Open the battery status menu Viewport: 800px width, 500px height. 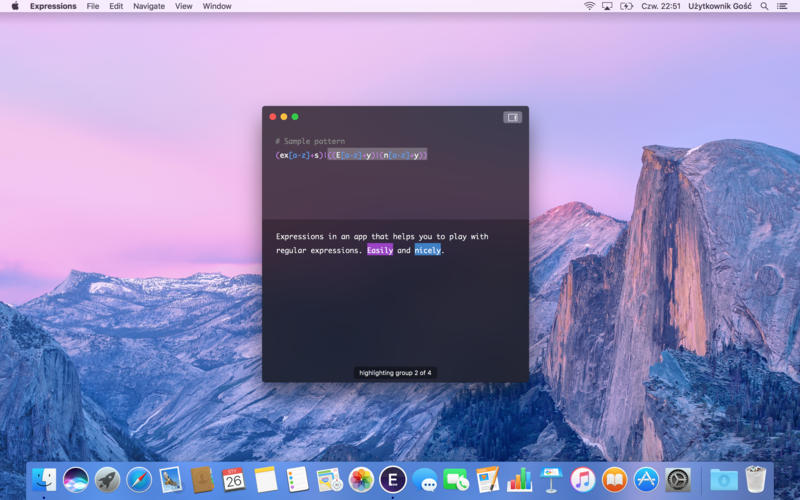627,6
